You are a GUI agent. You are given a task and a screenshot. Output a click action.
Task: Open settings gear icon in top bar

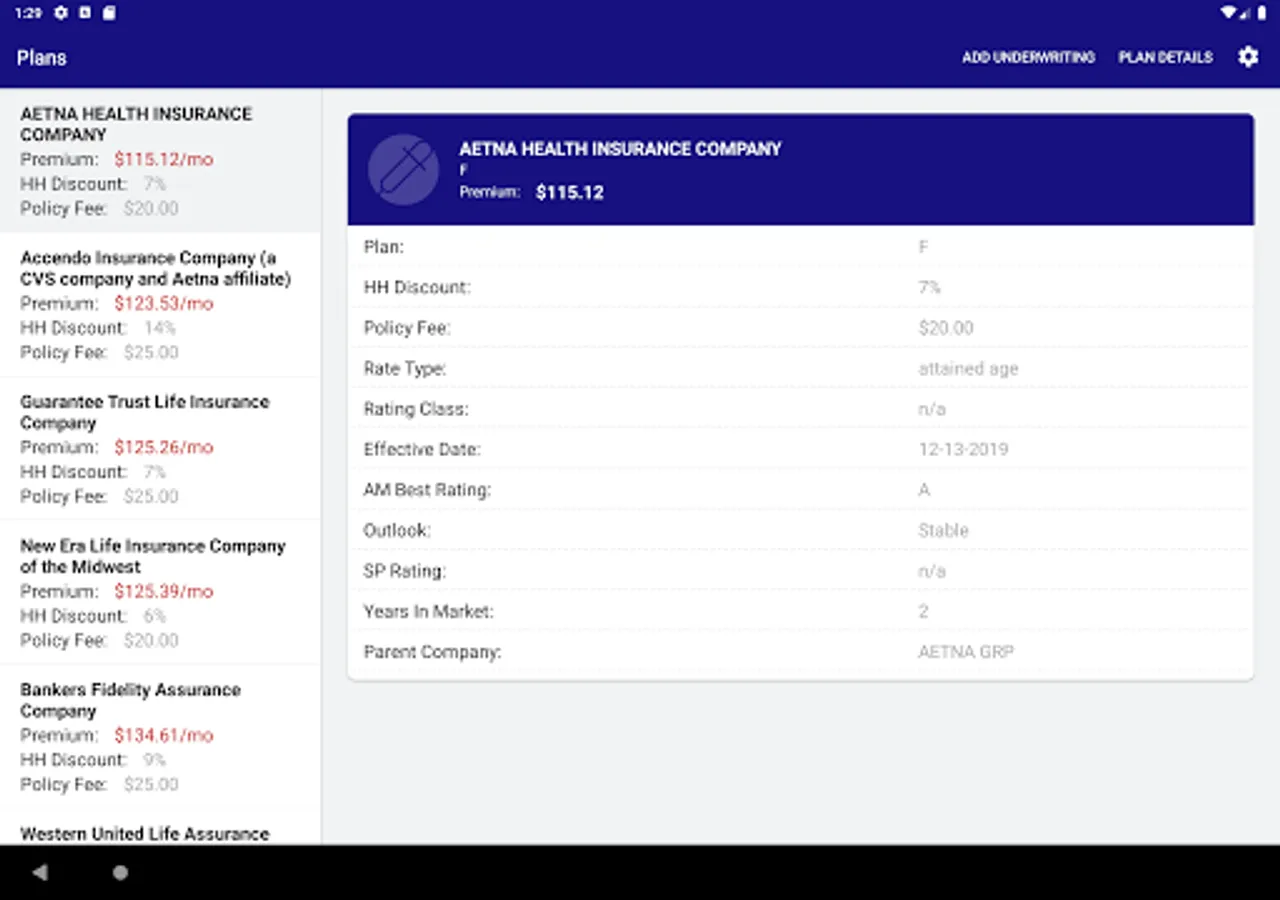point(1248,57)
